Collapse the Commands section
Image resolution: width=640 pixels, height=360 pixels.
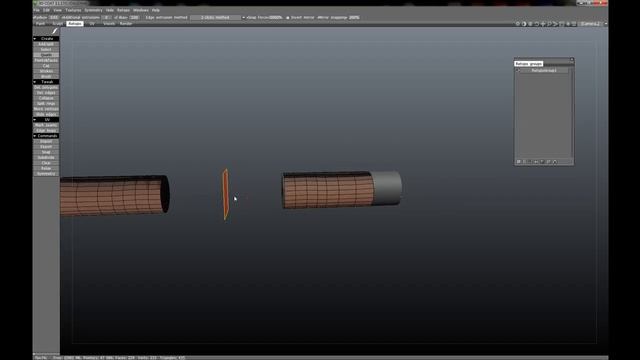pos(46,136)
